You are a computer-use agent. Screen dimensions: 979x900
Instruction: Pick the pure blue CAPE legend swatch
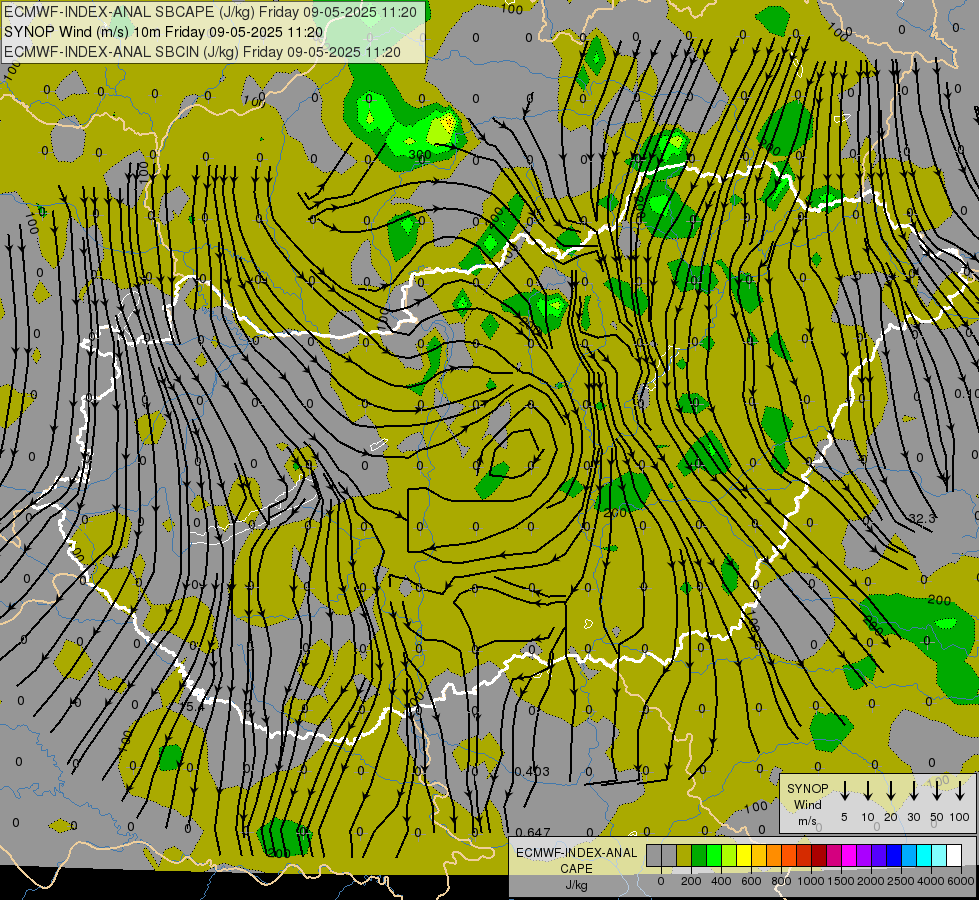point(895,855)
